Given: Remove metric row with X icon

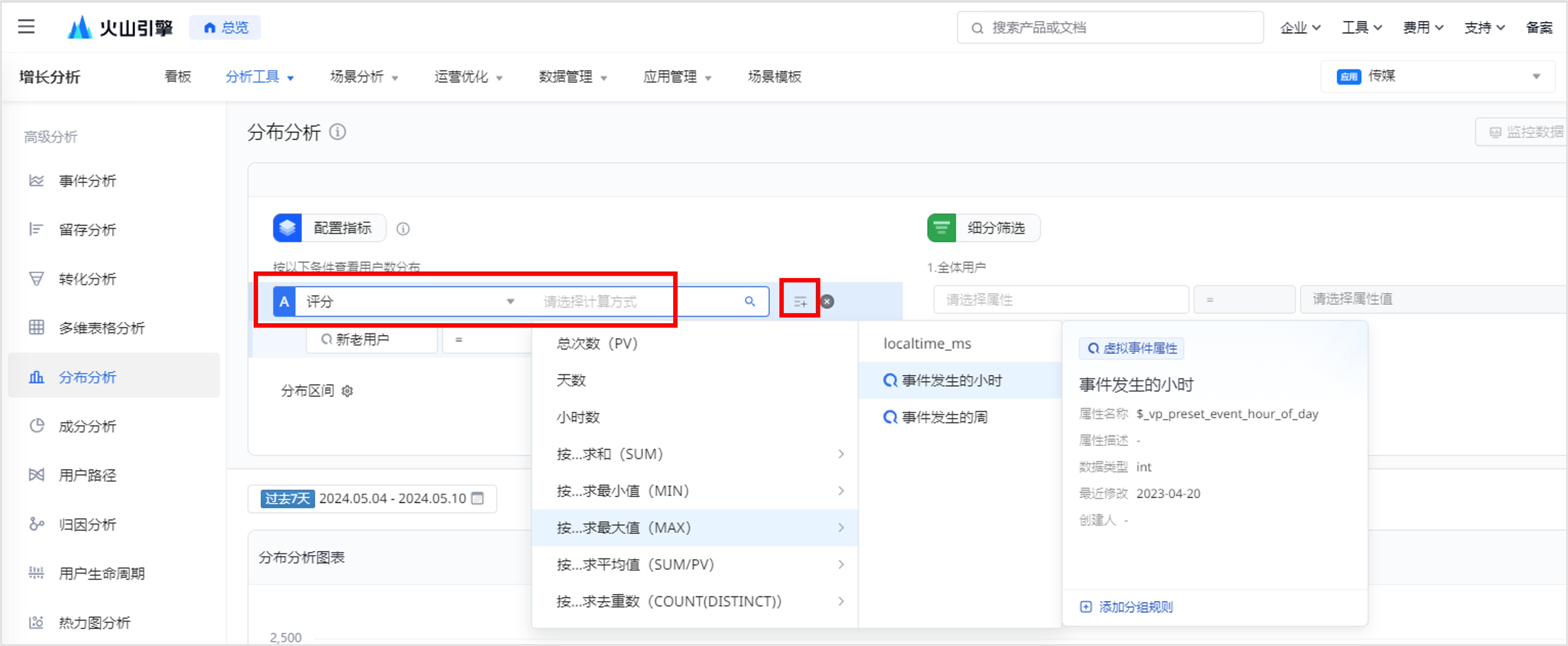Looking at the screenshot, I should (827, 302).
